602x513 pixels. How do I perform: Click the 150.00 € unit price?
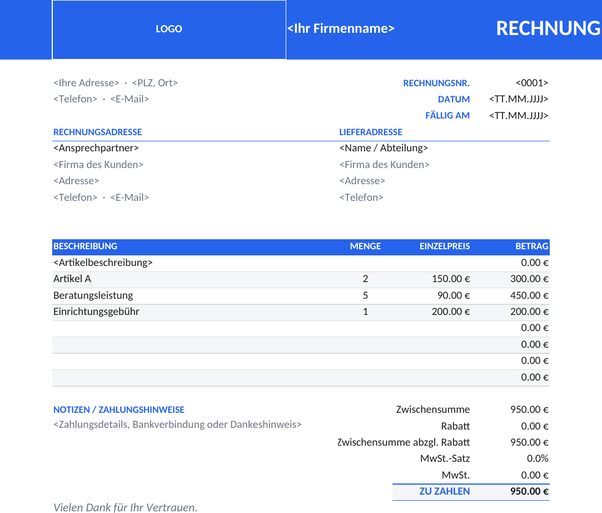point(451,279)
